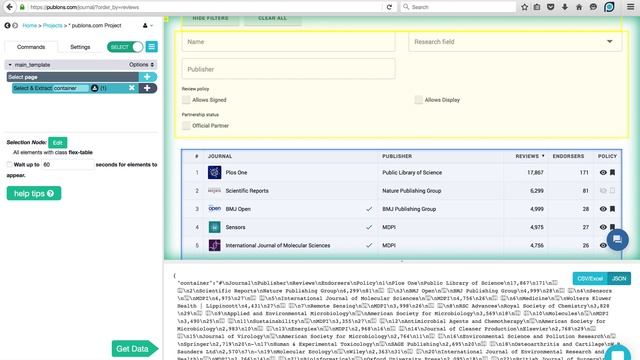The height and width of the screenshot is (360, 640).
Task: Switch to the Settings tab
Action: tap(80, 47)
